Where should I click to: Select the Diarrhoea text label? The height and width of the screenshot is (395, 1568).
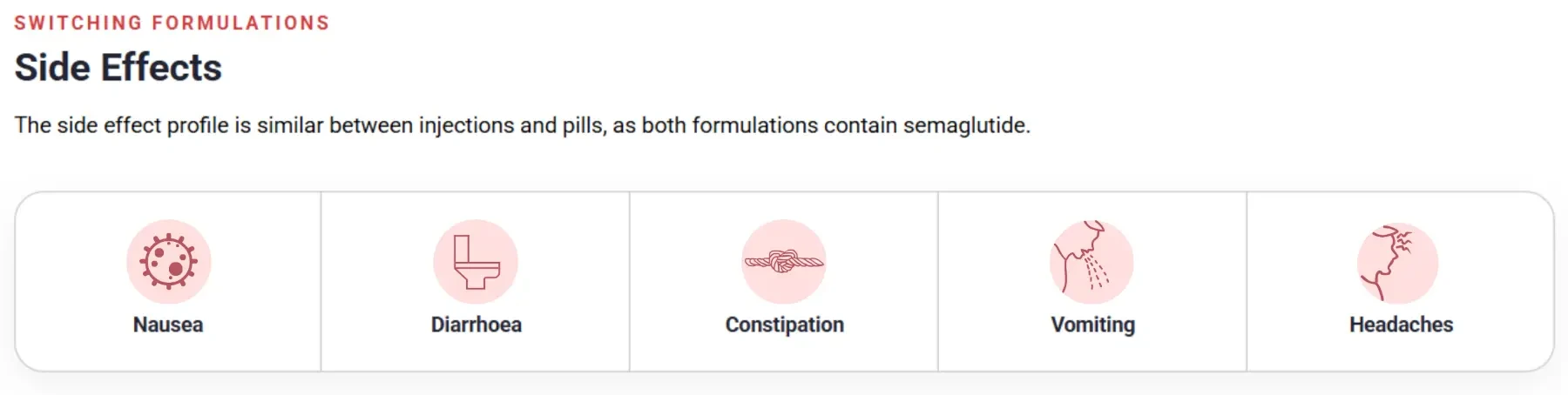coord(476,325)
